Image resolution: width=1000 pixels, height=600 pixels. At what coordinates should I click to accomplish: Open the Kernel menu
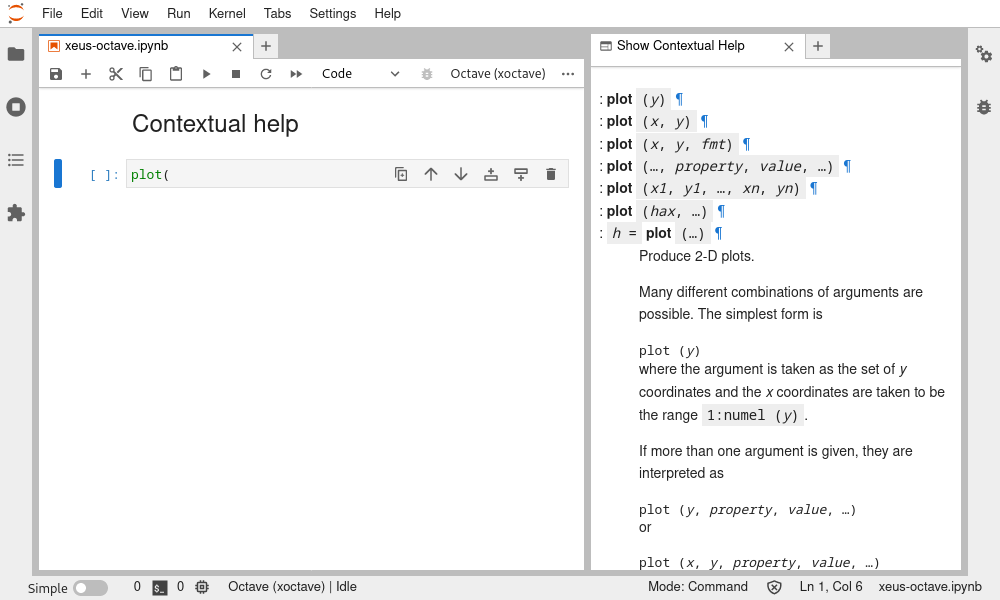click(227, 13)
